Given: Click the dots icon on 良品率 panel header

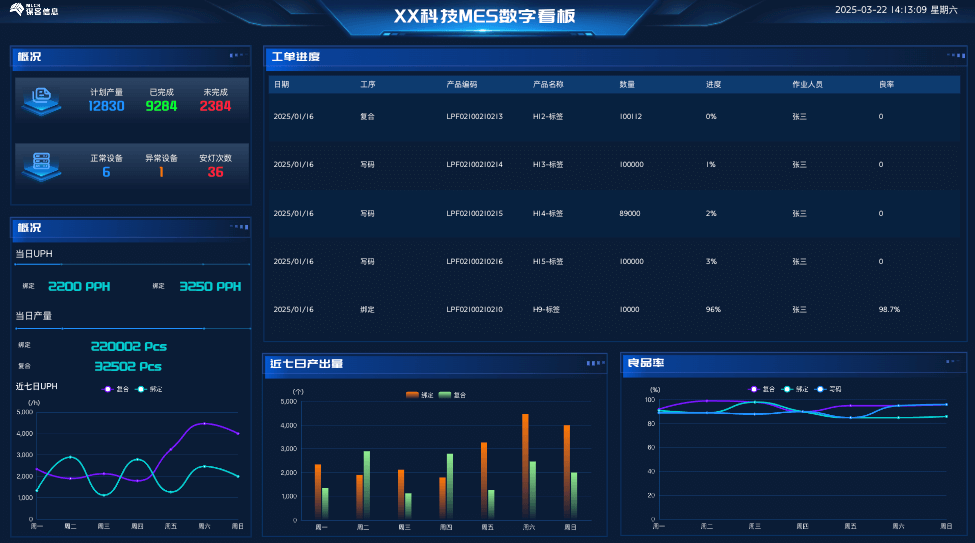Looking at the screenshot, I should pyautogui.click(x=954, y=363).
